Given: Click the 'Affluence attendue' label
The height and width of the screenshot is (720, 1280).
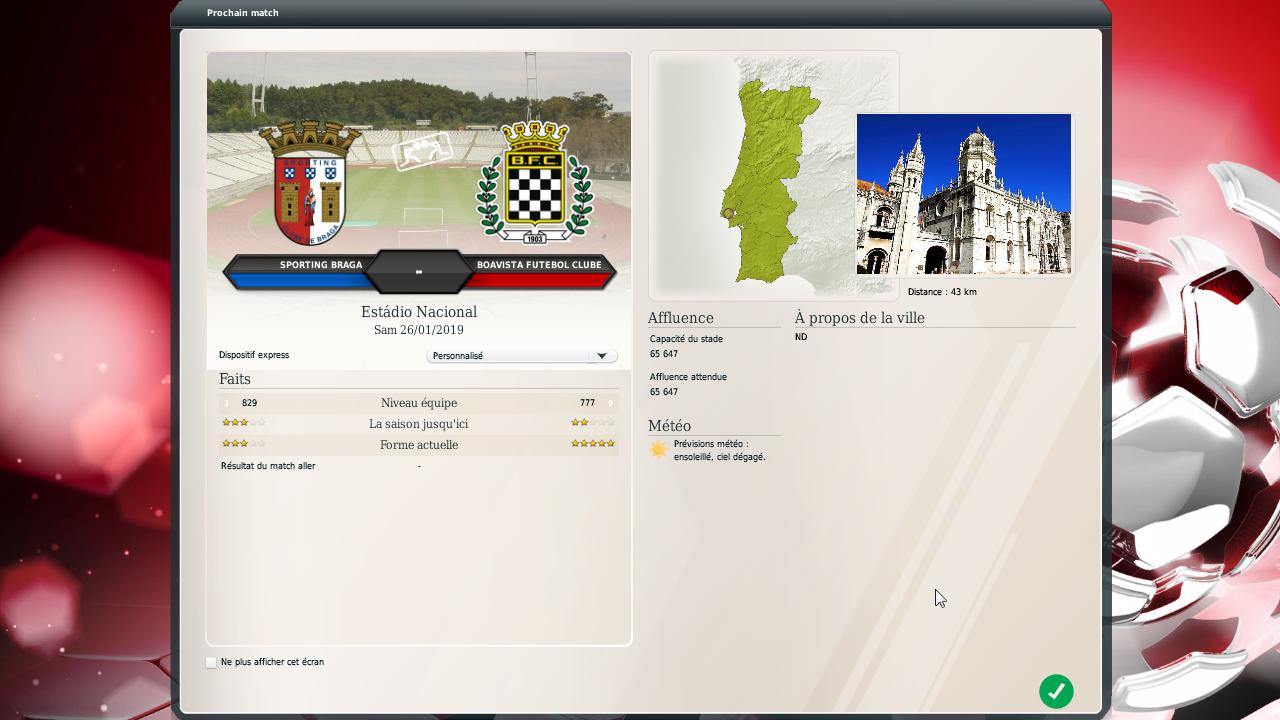Looking at the screenshot, I should pyautogui.click(x=688, y=377).
